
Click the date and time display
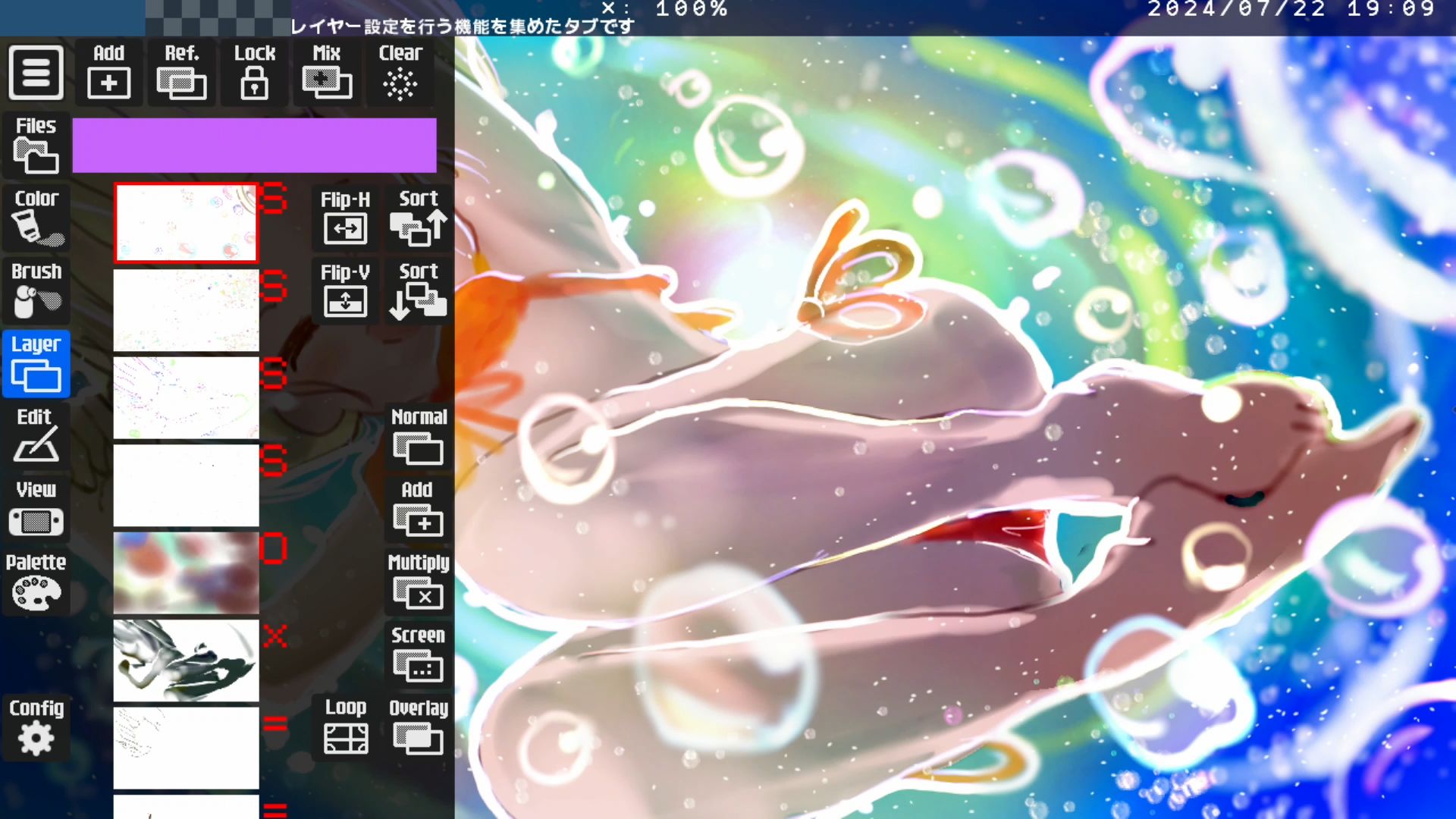point(1291,9)
